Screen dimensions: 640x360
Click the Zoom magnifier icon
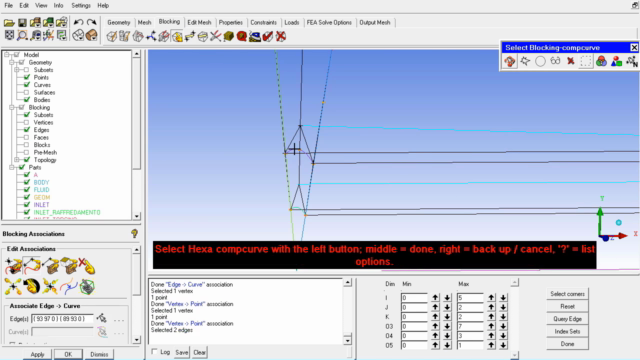point(22,36)
